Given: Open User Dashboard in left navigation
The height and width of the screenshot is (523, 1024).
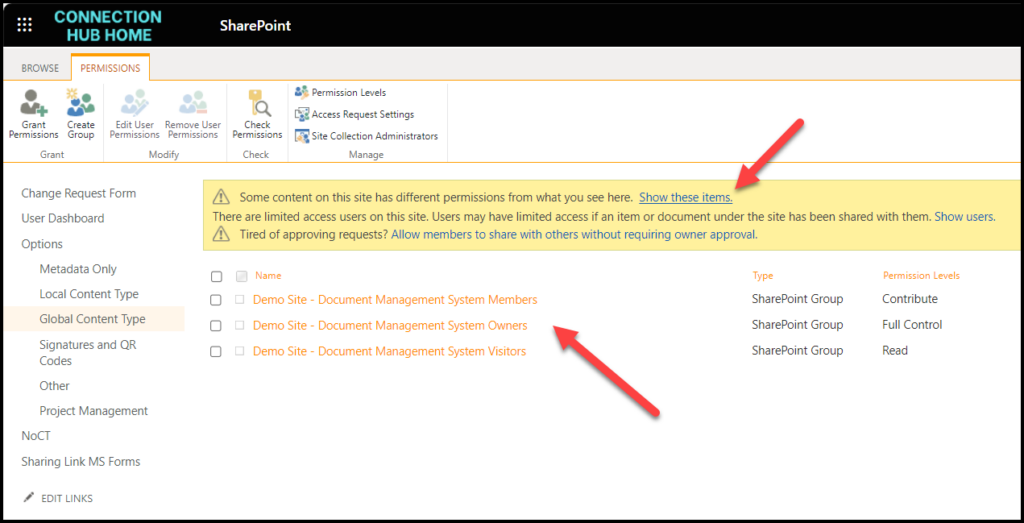Looking at the screenshot, I should 63,218.
